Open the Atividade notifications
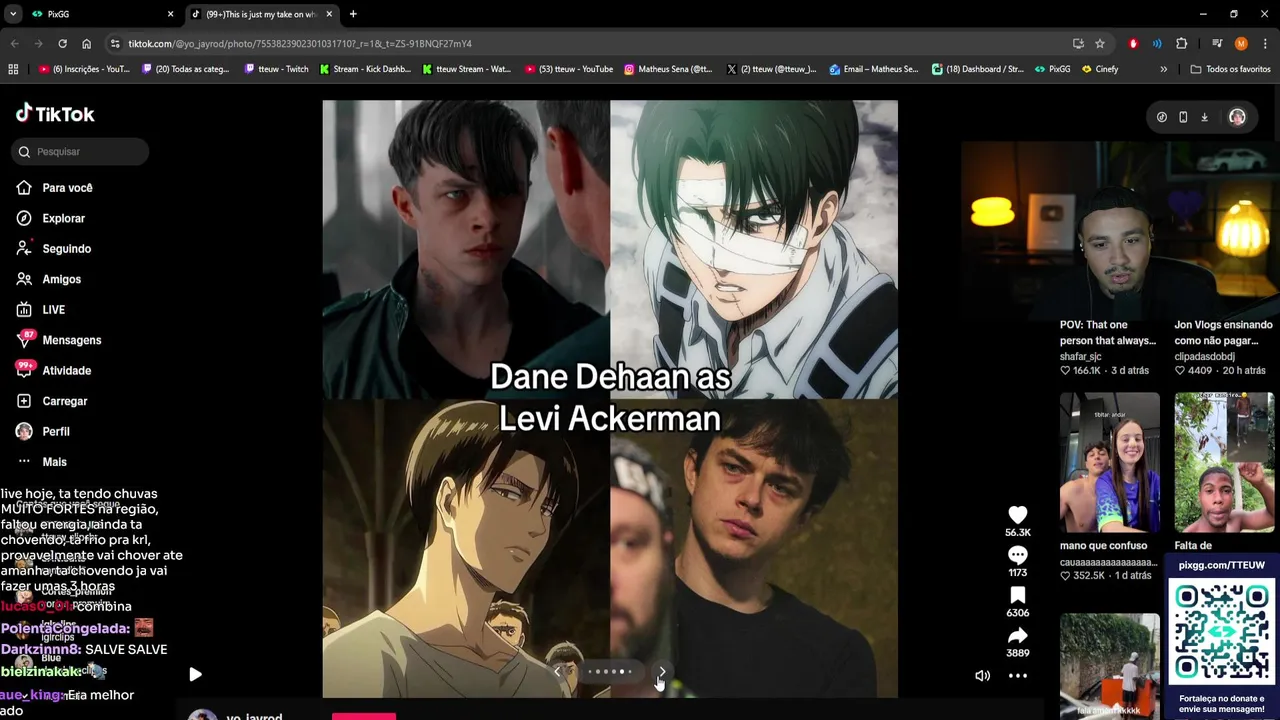This screenshot has height=720, width=1280. tap(66, 371)
